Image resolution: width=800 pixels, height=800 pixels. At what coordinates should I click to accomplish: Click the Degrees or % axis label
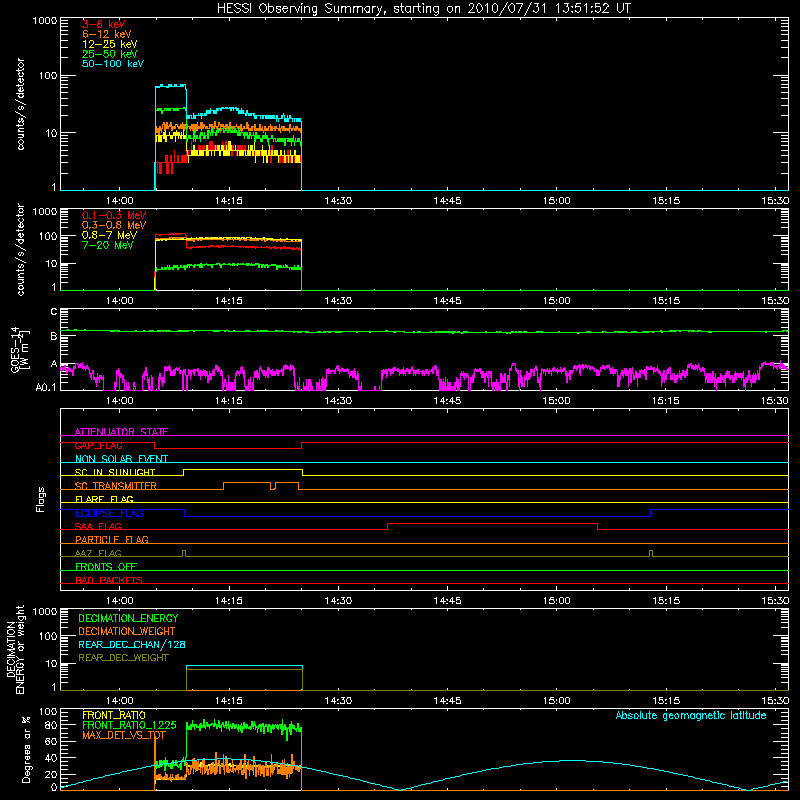click(26, 750)
